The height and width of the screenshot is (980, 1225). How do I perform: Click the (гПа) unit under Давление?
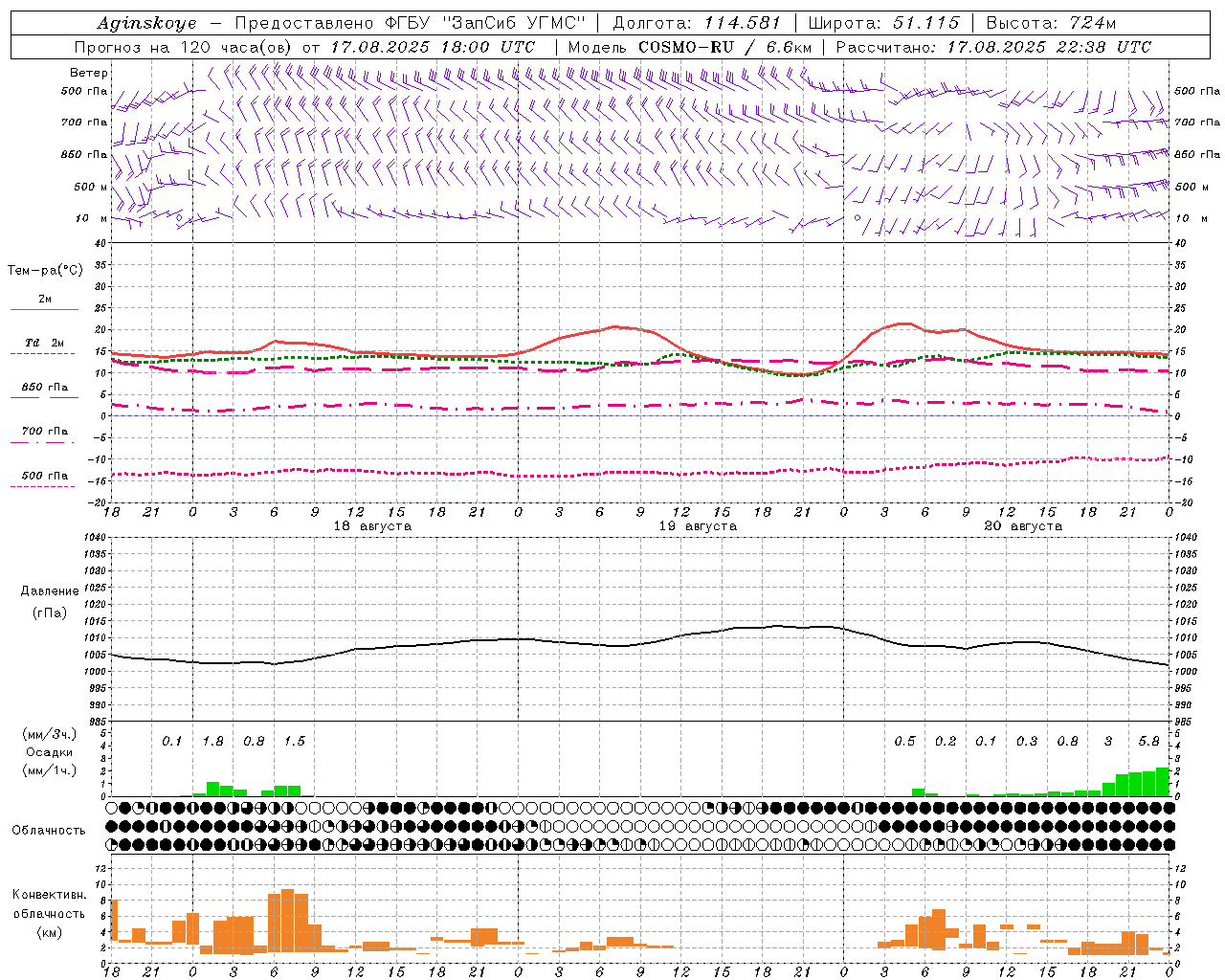point(50,612)
